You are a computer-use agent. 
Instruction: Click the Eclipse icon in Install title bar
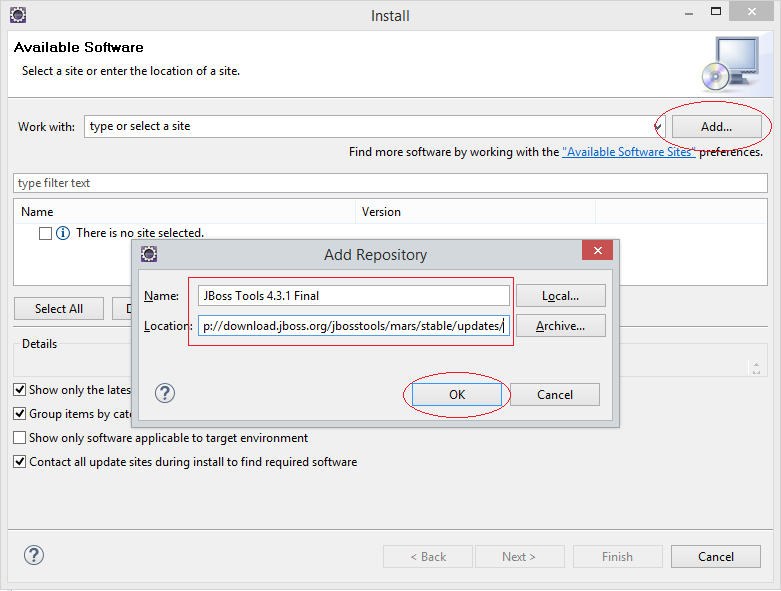[18, 15]
